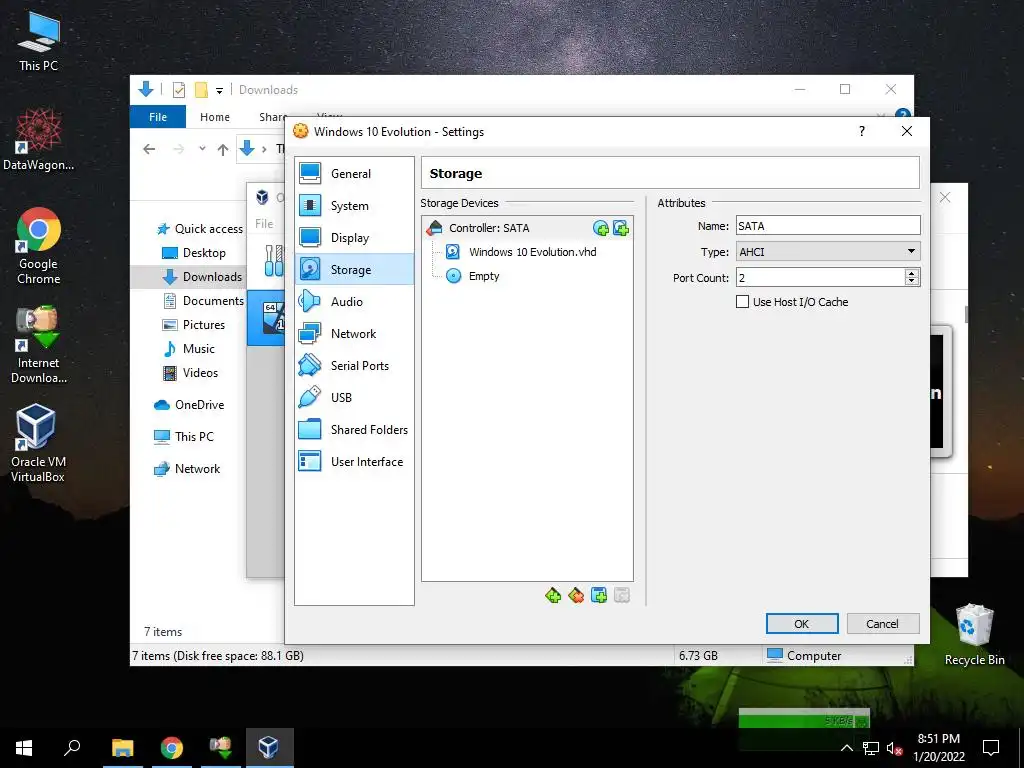Cancel the Settings dialog
This screenshot has height=768, width=1024.
pos(883,624)
